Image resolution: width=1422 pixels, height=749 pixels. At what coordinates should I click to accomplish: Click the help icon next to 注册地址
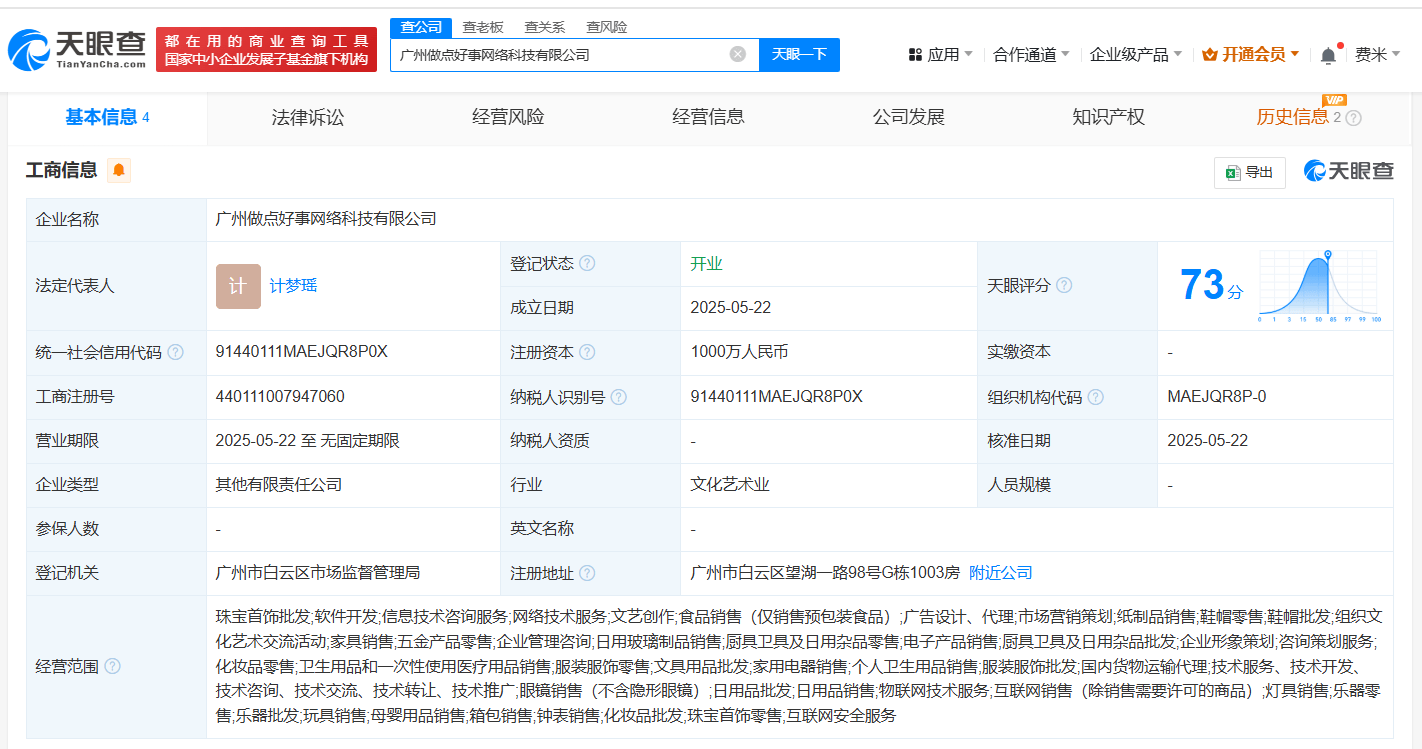tap(587, 573)
